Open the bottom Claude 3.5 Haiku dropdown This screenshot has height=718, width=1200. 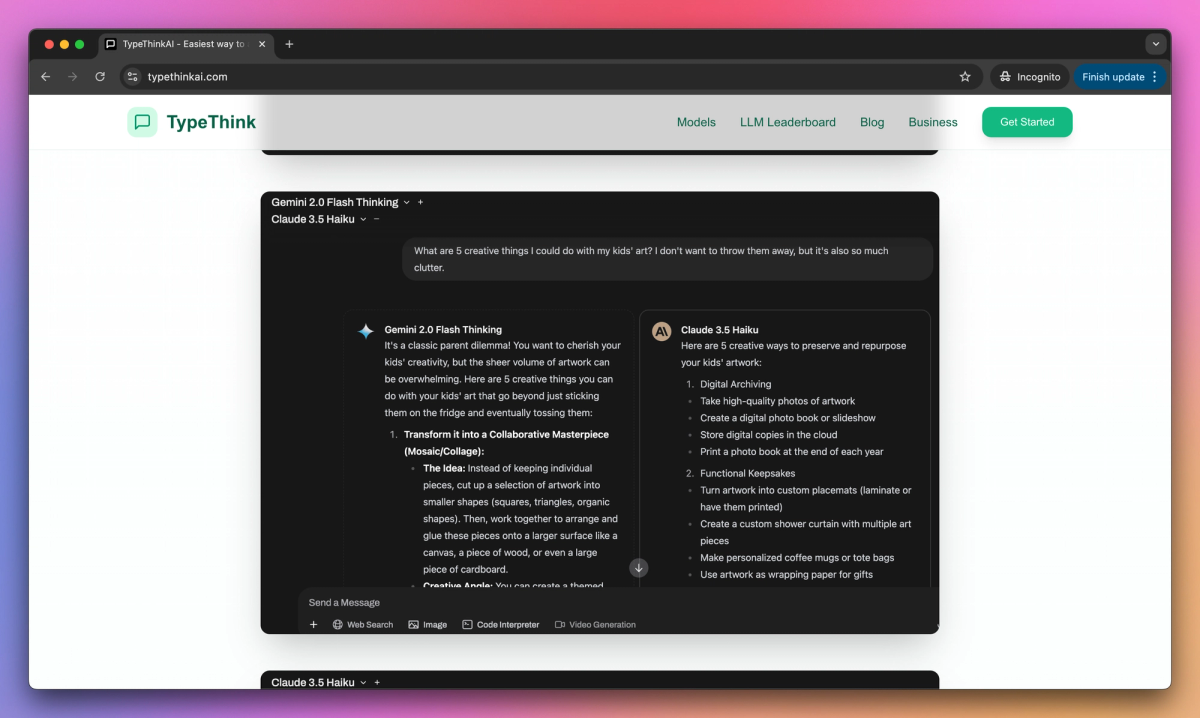(x=363, y=682)
